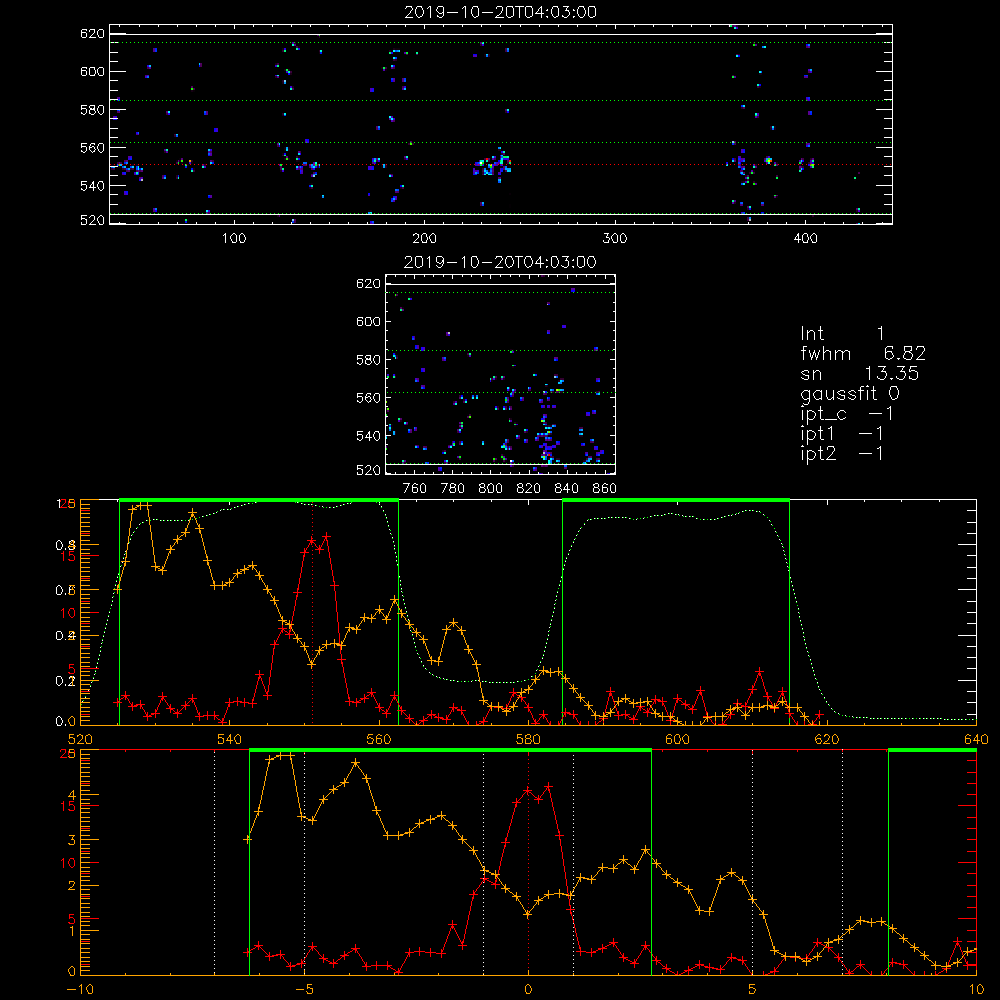1000x1000 pixels.
Task: Select the 'Int 1' parameter line
Action: [x=842, y=334]
